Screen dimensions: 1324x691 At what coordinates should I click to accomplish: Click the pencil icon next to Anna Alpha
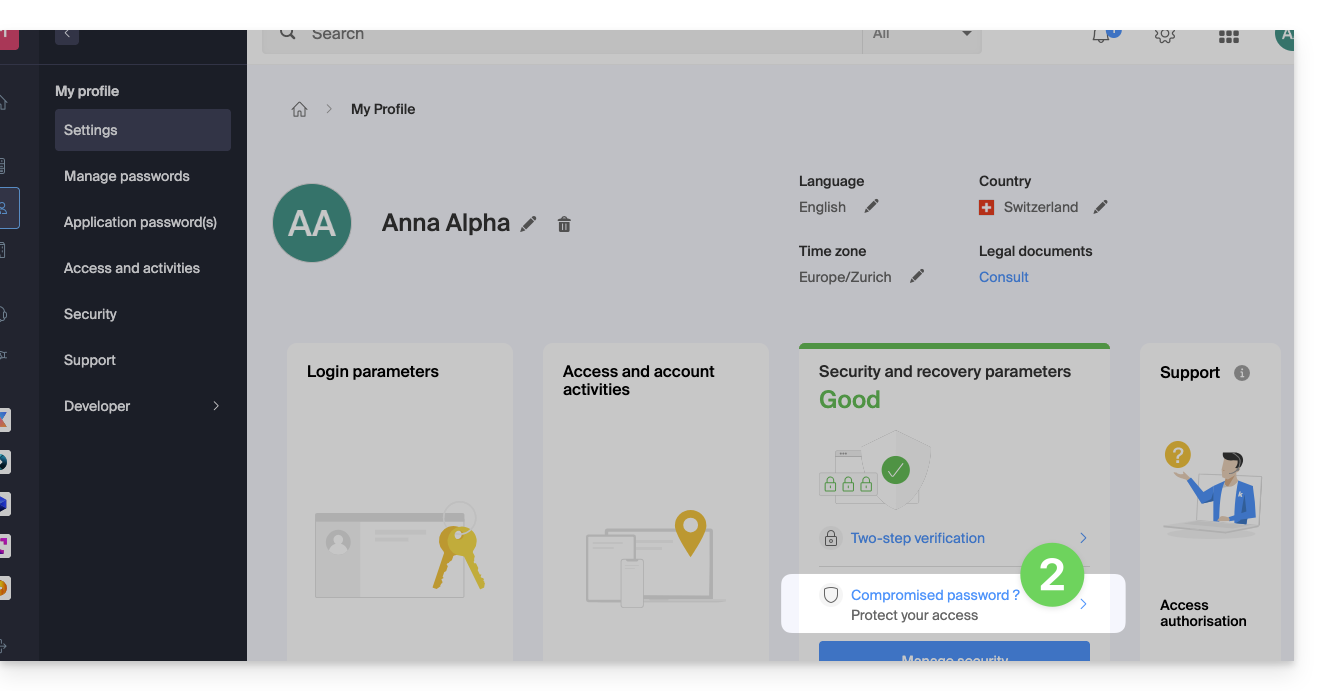(x=529, y=224)
